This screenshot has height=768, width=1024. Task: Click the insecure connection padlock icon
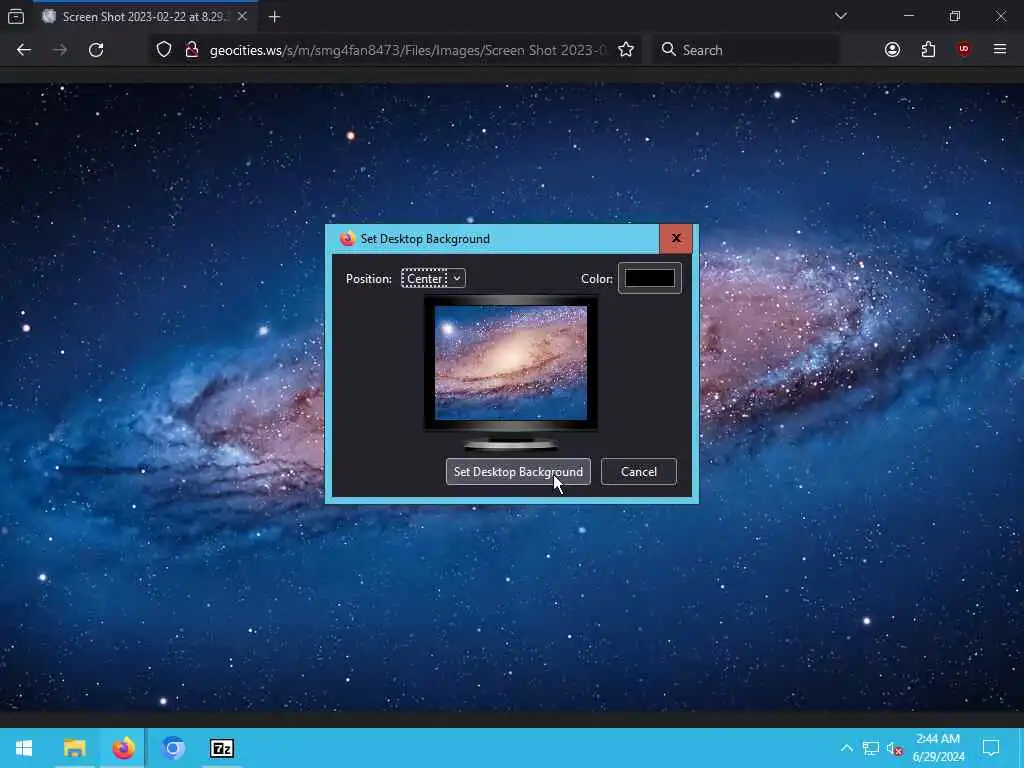click(x=192, y=50)
